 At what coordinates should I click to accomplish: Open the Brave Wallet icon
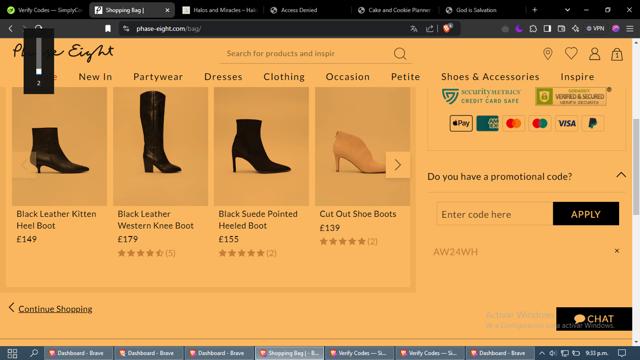(561, 29)
